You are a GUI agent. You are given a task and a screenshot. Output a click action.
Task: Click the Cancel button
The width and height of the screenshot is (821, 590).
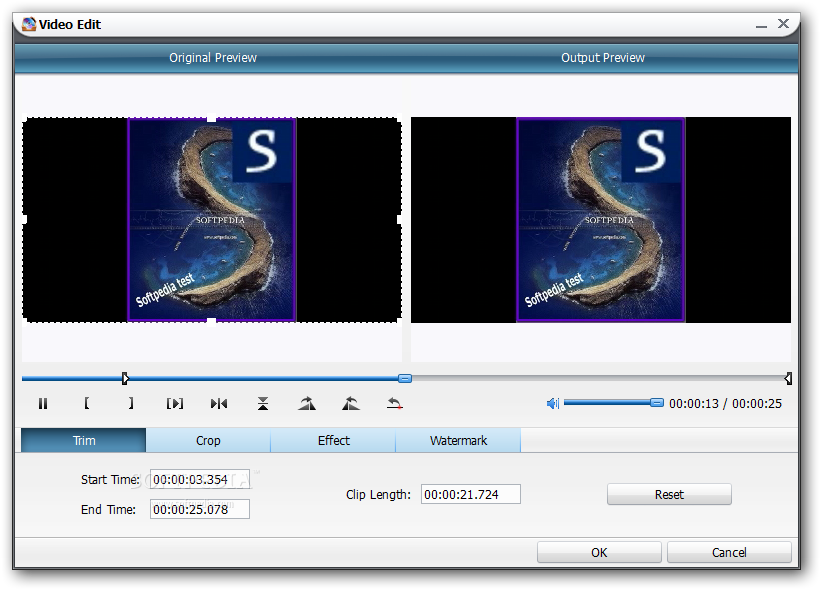coord(729,552)
